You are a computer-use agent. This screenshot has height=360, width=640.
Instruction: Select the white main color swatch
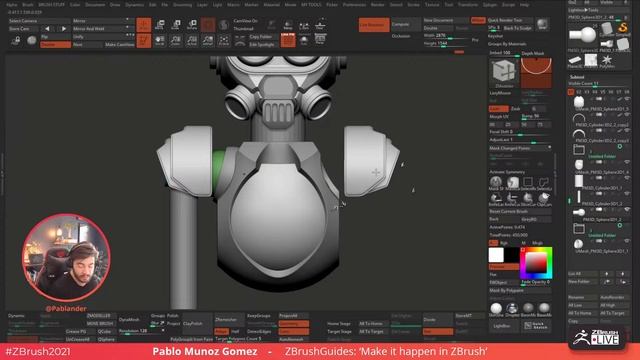(x=496, y=255)
